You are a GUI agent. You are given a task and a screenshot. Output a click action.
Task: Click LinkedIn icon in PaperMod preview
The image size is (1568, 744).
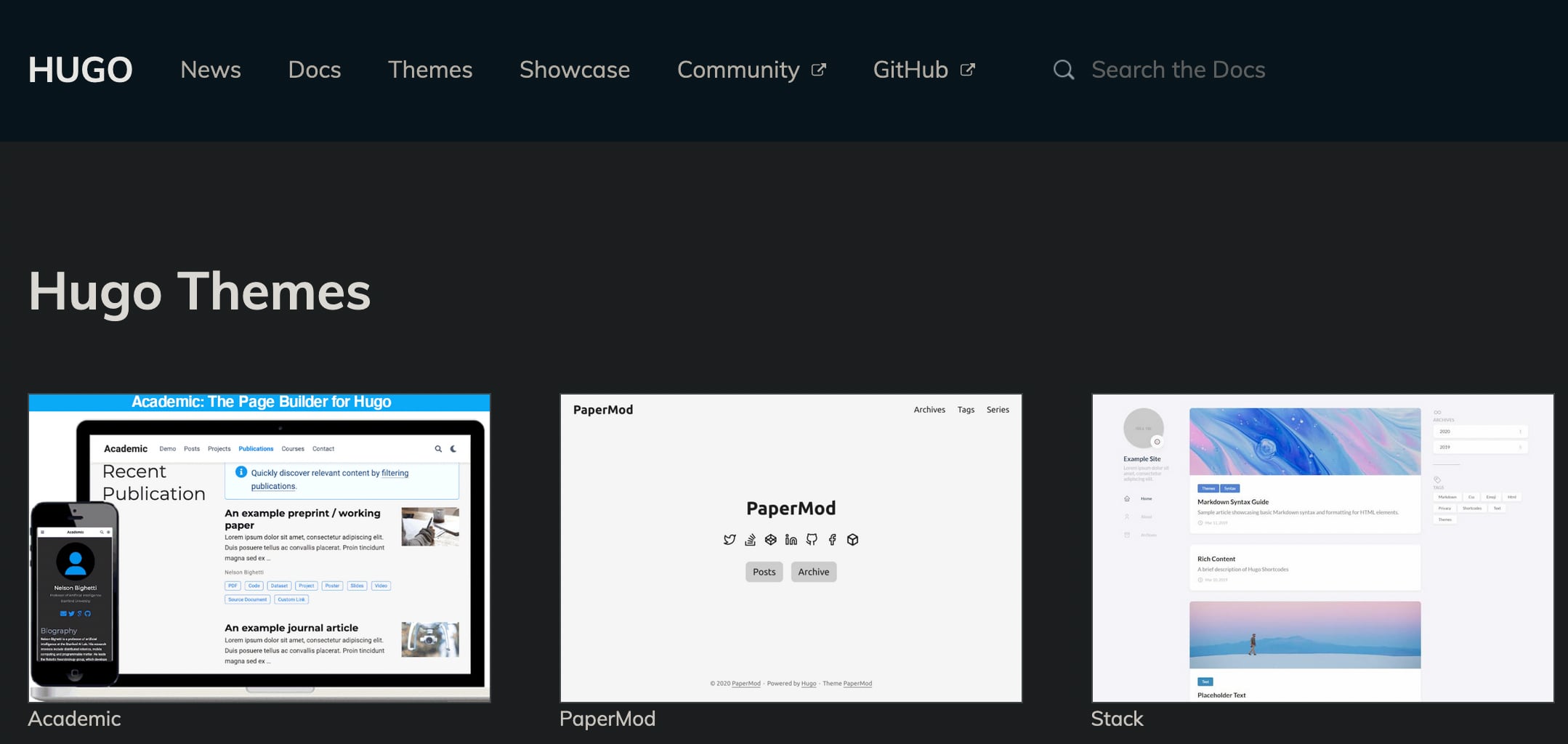tap(791, 540)
